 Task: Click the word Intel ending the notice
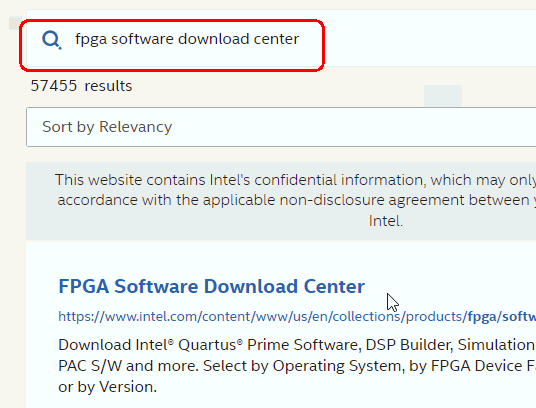tap(386, 221)
